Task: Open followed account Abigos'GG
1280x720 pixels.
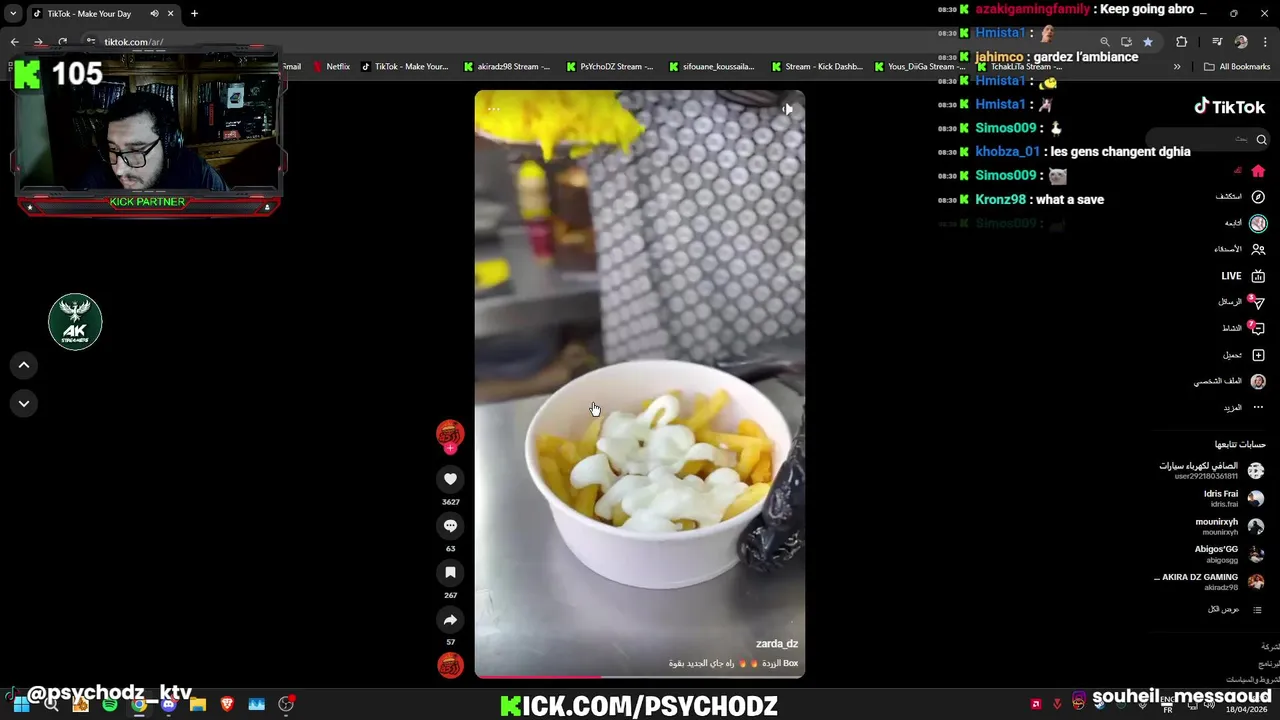Action: pos(1229,554)
